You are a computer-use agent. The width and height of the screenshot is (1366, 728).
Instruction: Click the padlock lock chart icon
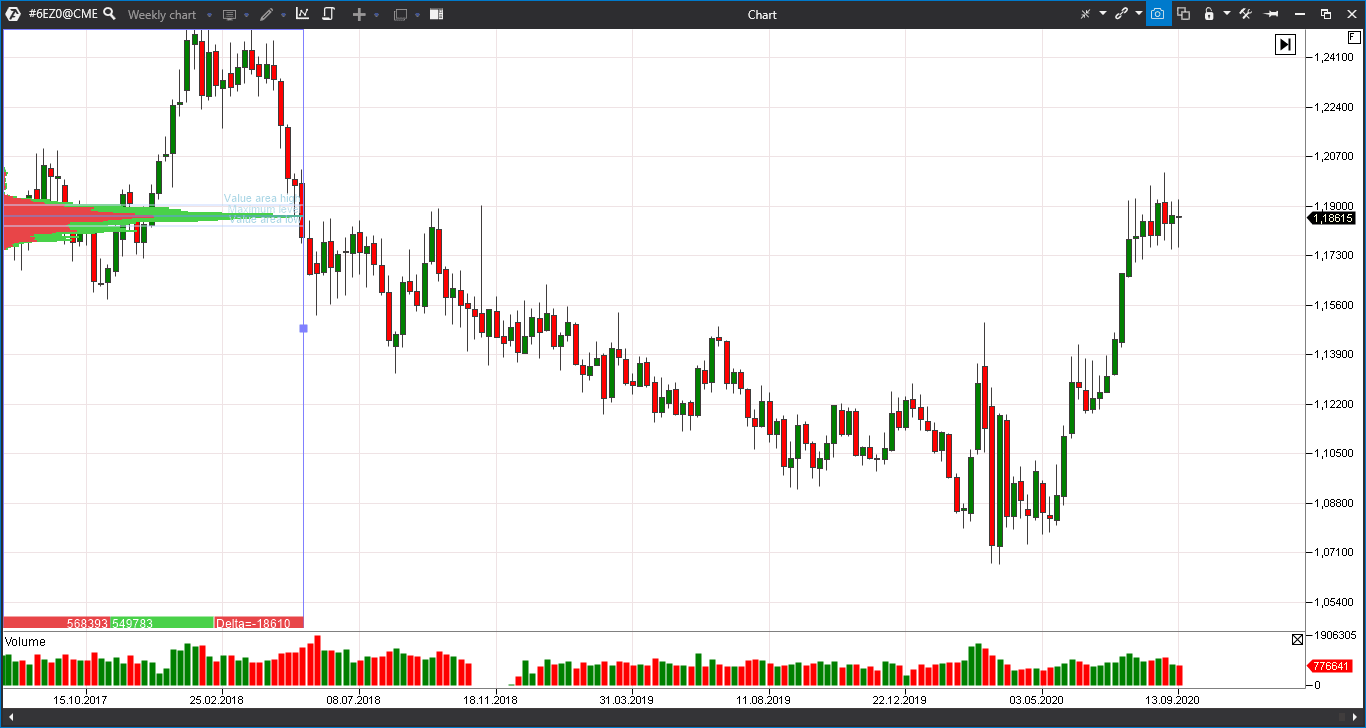click(1209, 14)
